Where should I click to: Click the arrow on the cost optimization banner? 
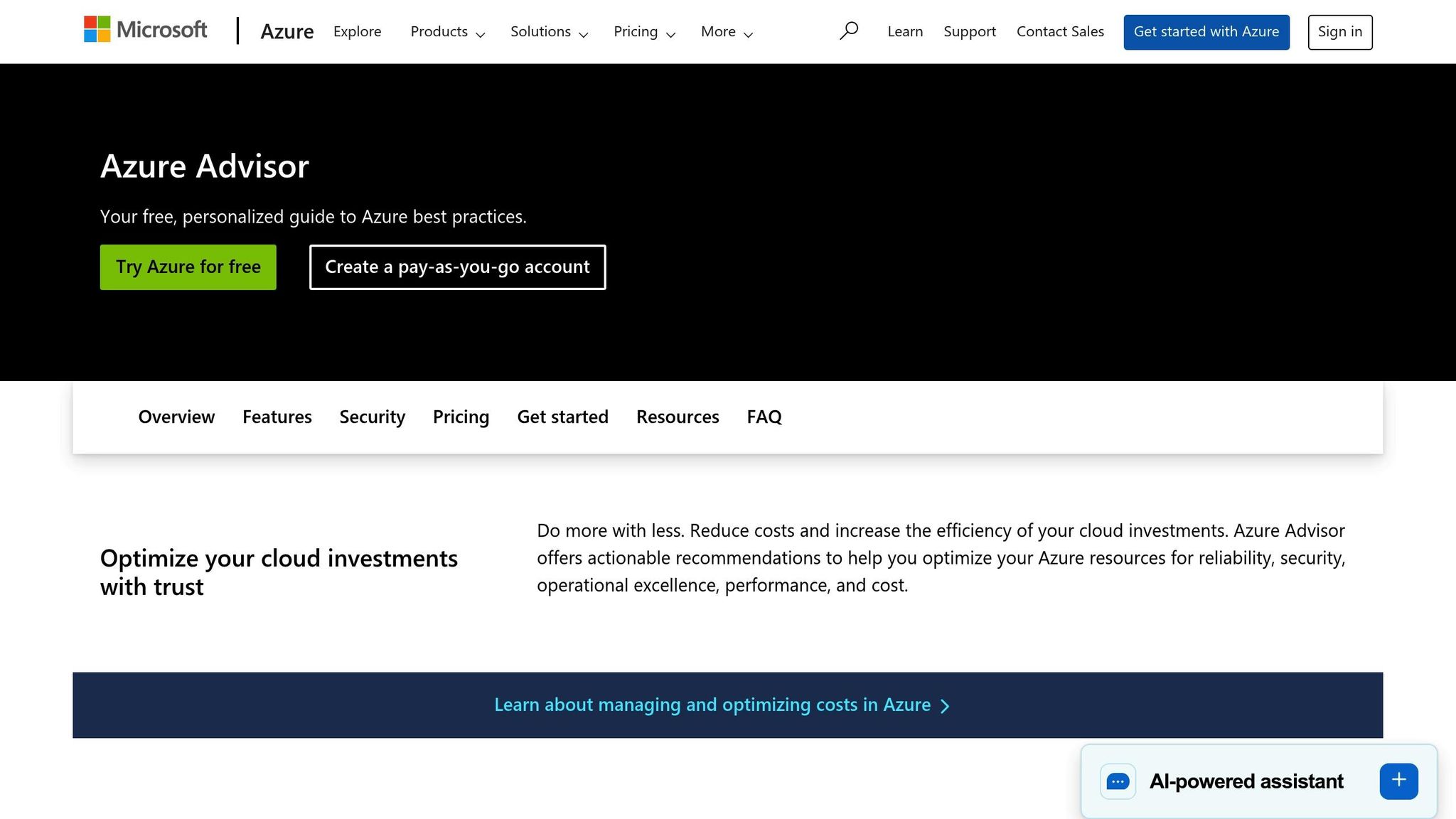[946, 705]
